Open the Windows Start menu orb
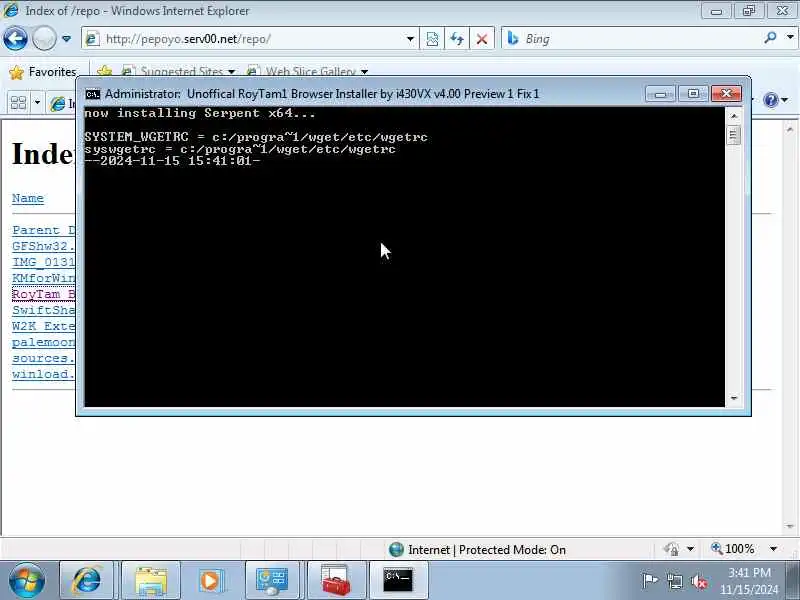The image size is (800, 600). pyautogui.click(x=27, y=580)
